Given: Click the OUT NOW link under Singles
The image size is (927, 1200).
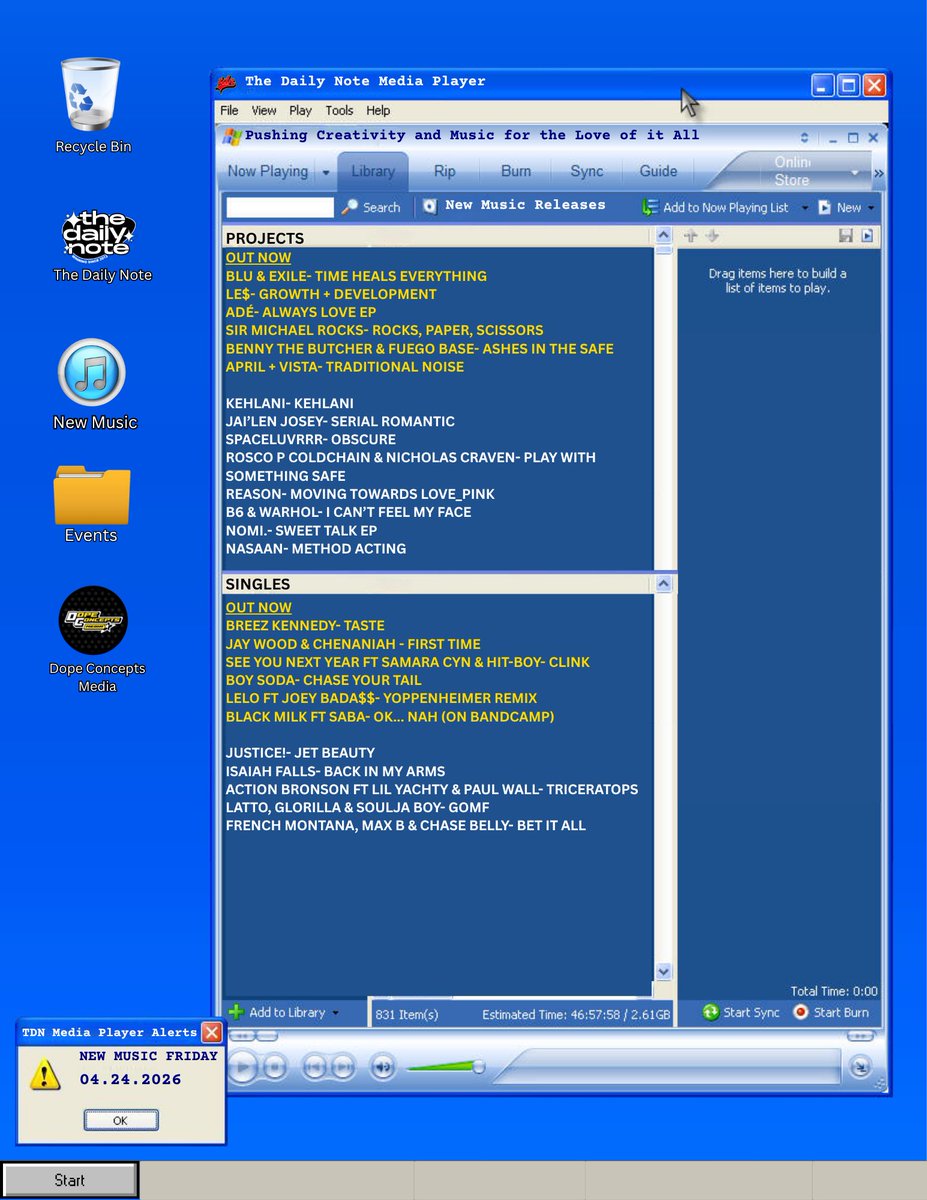Looking at the screenshot, I should (x=258, y=607).
